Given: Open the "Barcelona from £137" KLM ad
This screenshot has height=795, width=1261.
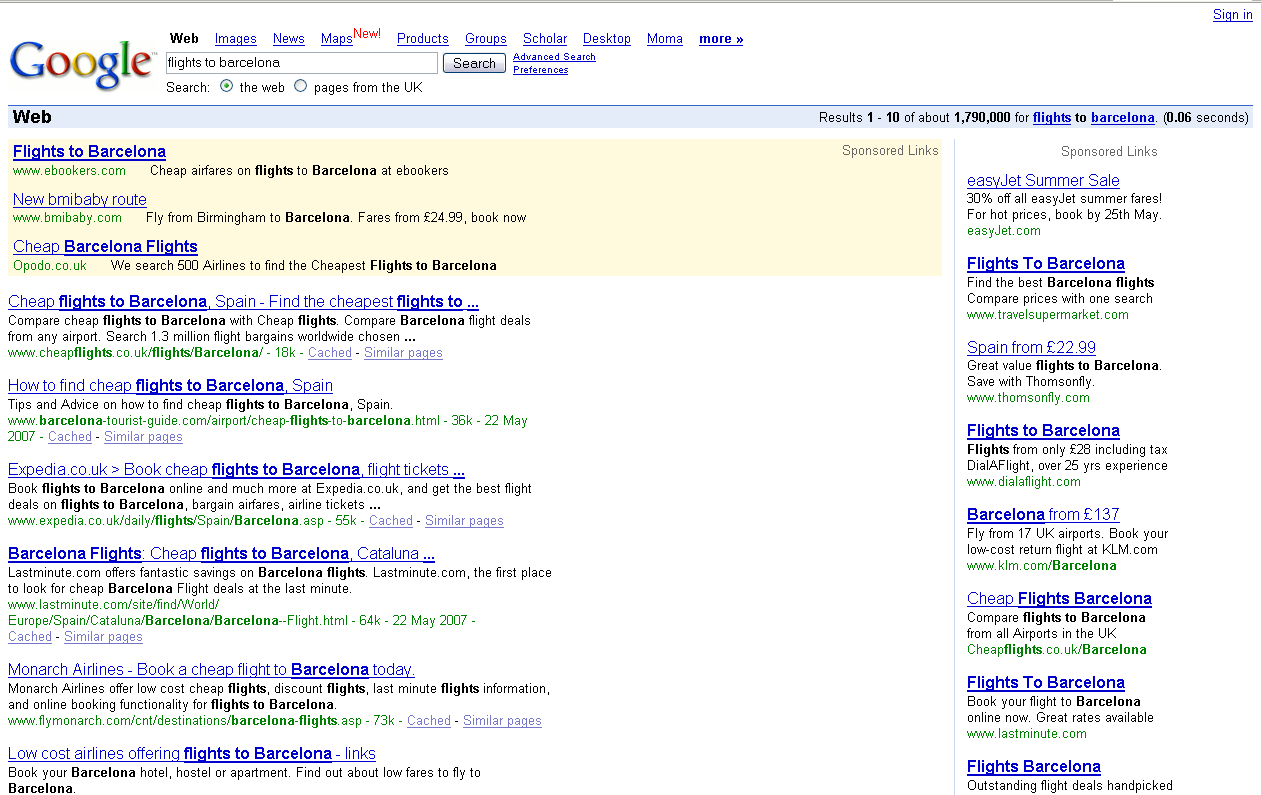Looking at the screenshot, I should (x=1043, y=515).
